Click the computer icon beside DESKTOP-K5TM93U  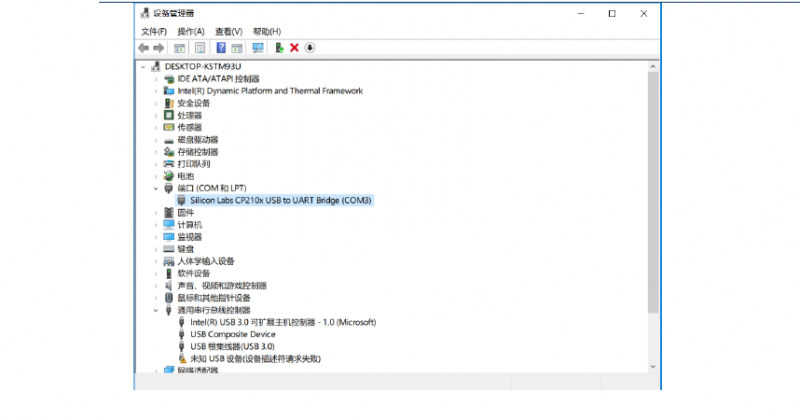(156, 66)
